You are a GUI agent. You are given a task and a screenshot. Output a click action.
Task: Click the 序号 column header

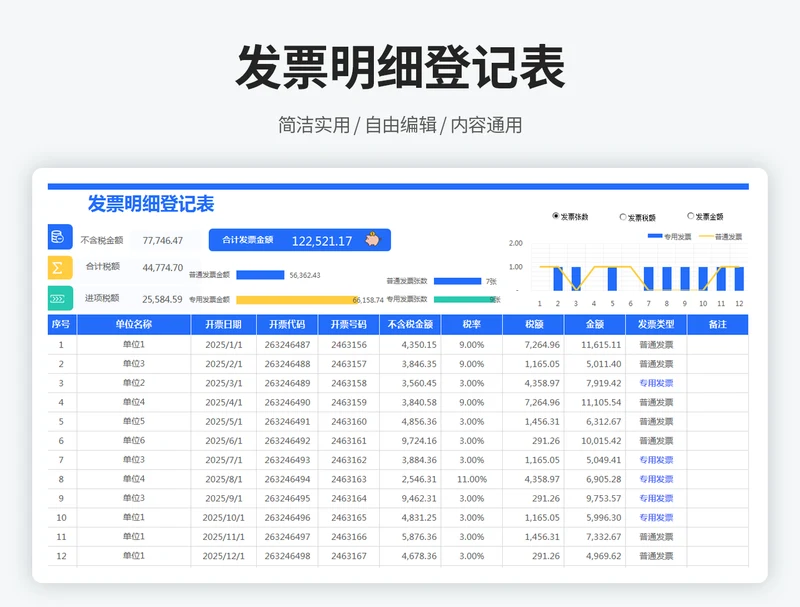point(61,324)
